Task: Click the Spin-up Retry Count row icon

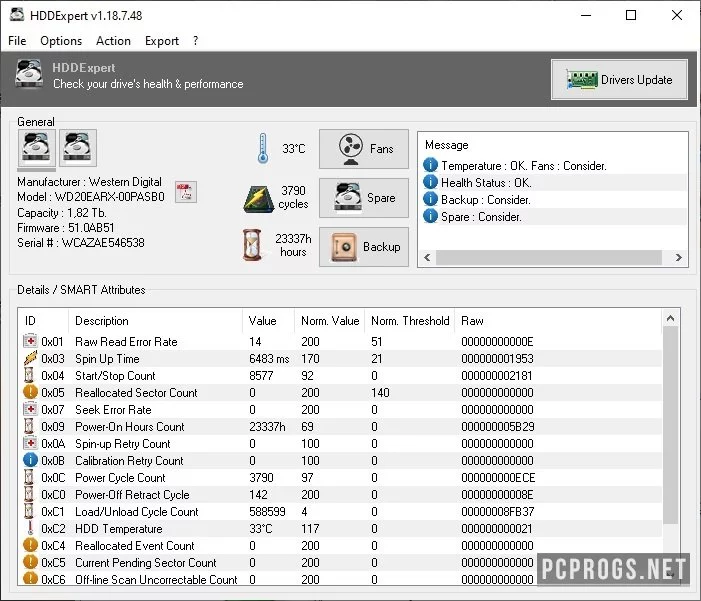Action: coord(30,443)
